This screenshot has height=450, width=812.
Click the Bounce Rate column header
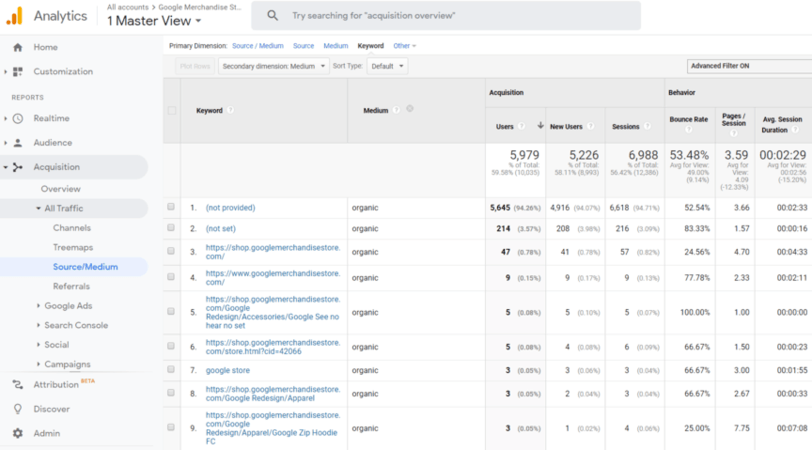688,119
